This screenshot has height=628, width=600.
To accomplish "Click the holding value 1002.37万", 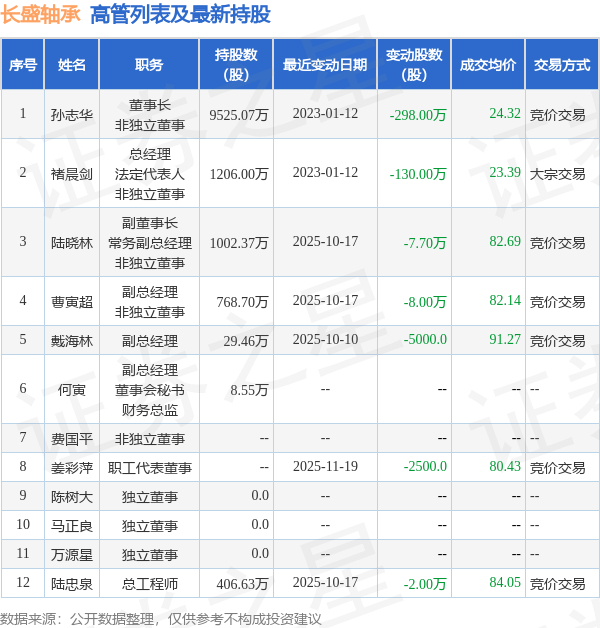I will pos(239,243).
